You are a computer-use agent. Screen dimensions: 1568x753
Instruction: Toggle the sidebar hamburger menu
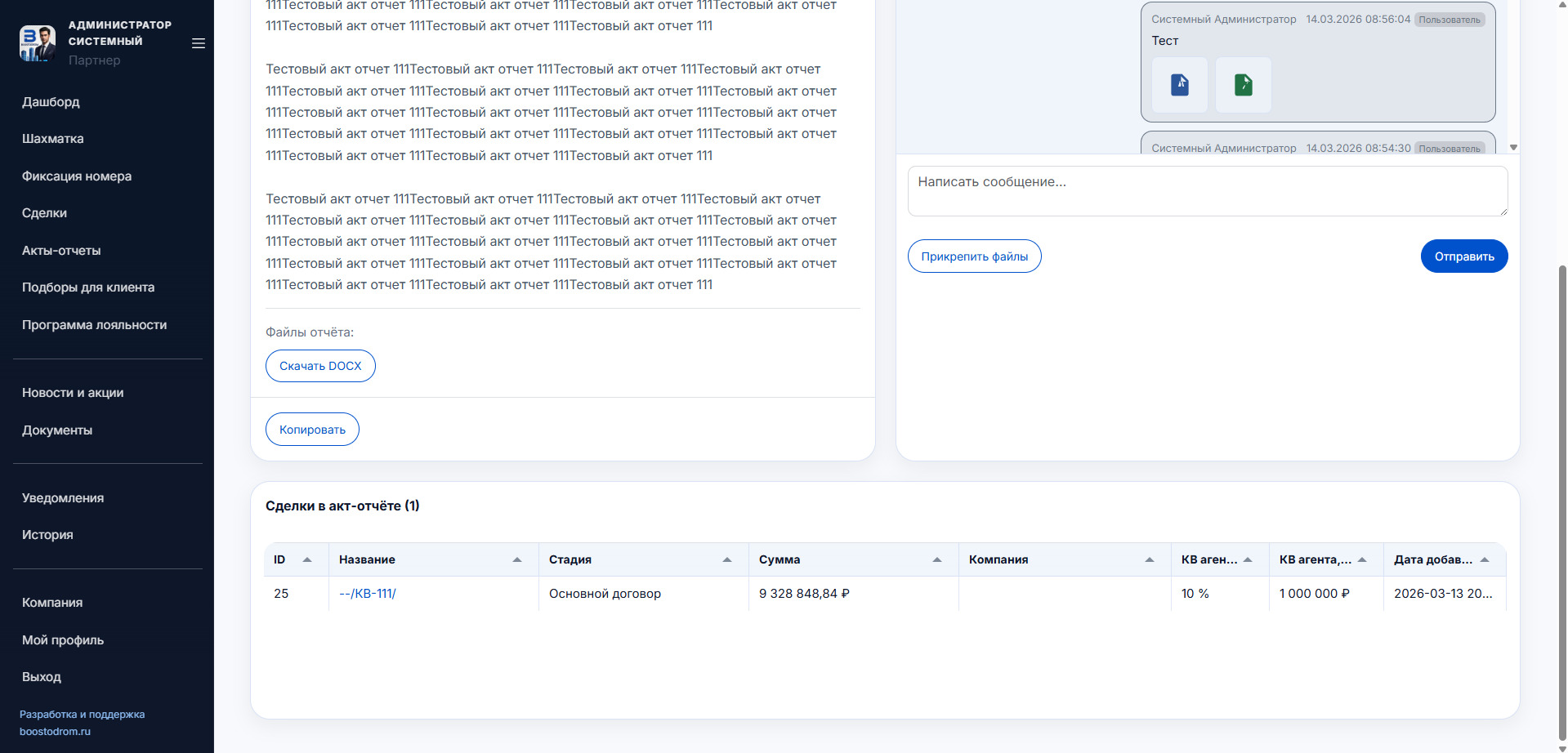198,43
